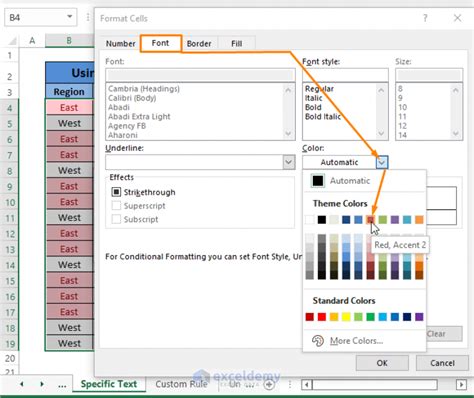Click the select-all corner of worksheet

[12, 41]
